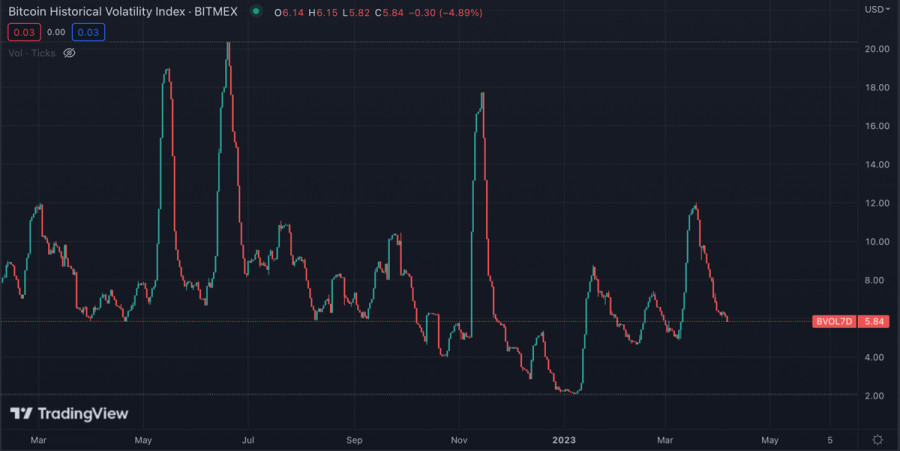Click the Mar label at the time axis start
900x451 pixels.
pos(38,440)
